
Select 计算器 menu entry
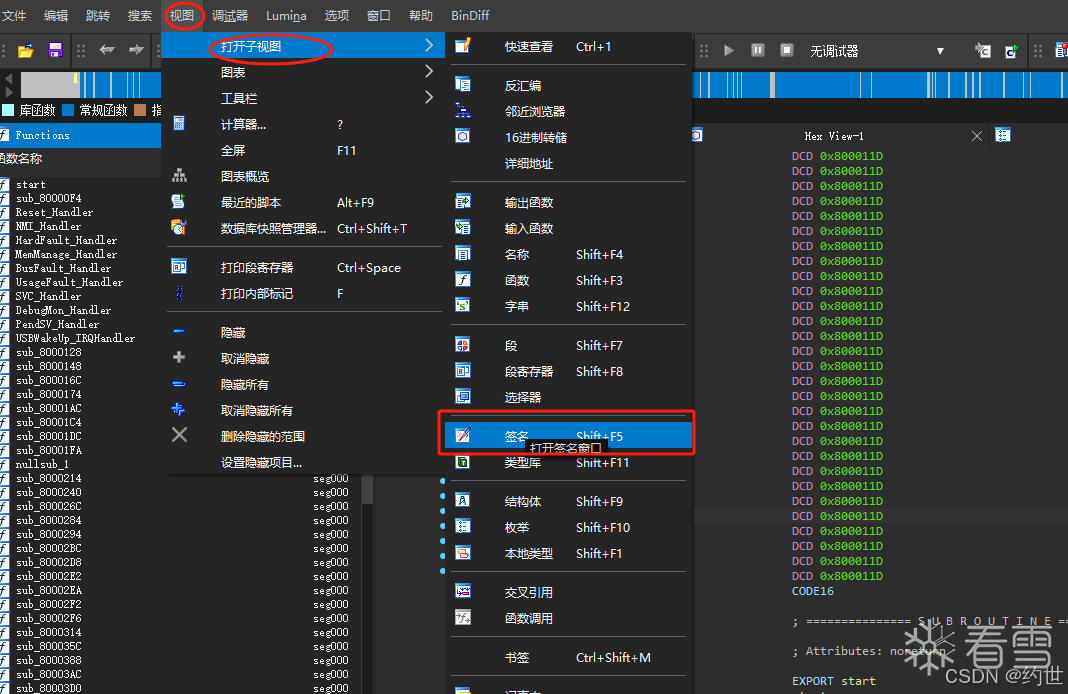pos(303,125)
